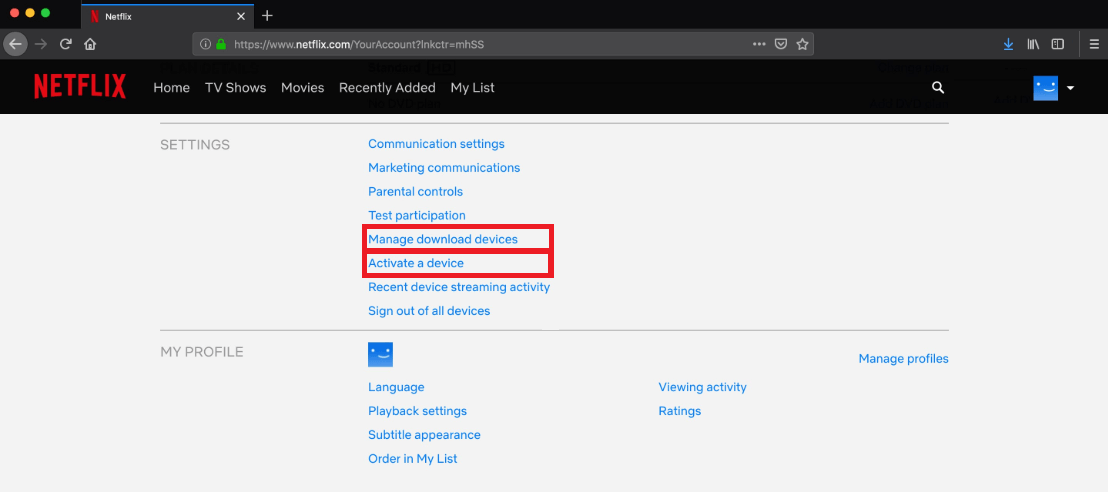Bookmark this page with star icon
The width and height of the screenshot is (1108, 492).
[802, 44]
